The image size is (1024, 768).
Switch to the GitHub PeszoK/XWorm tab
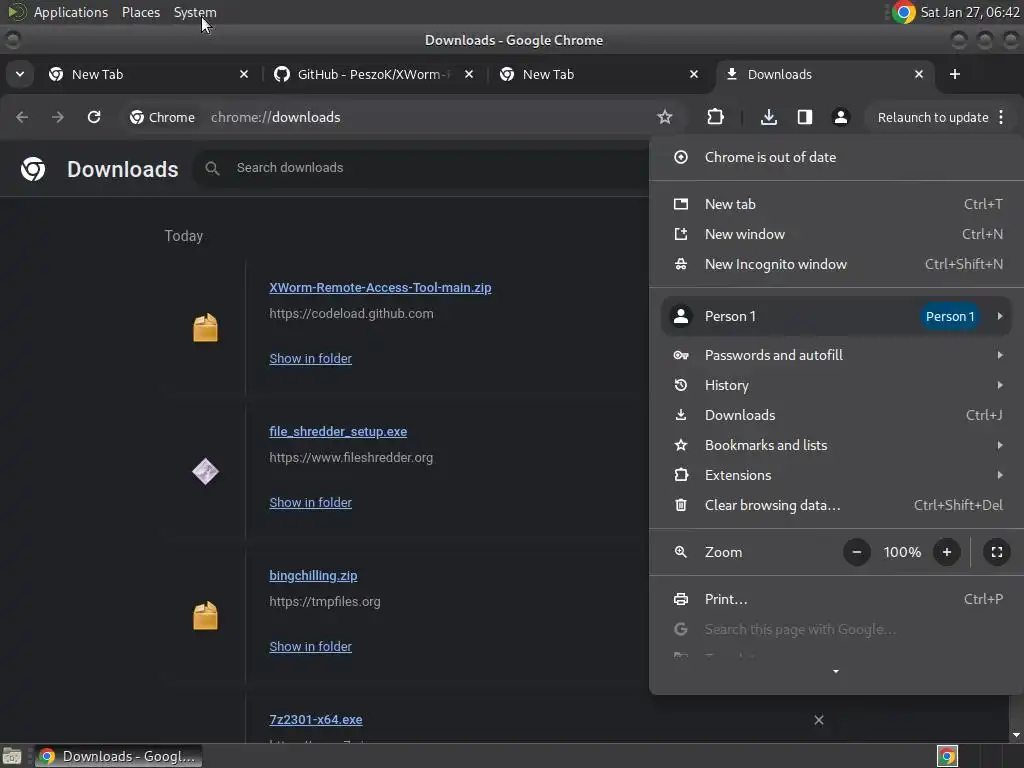(x=374, y=74)
